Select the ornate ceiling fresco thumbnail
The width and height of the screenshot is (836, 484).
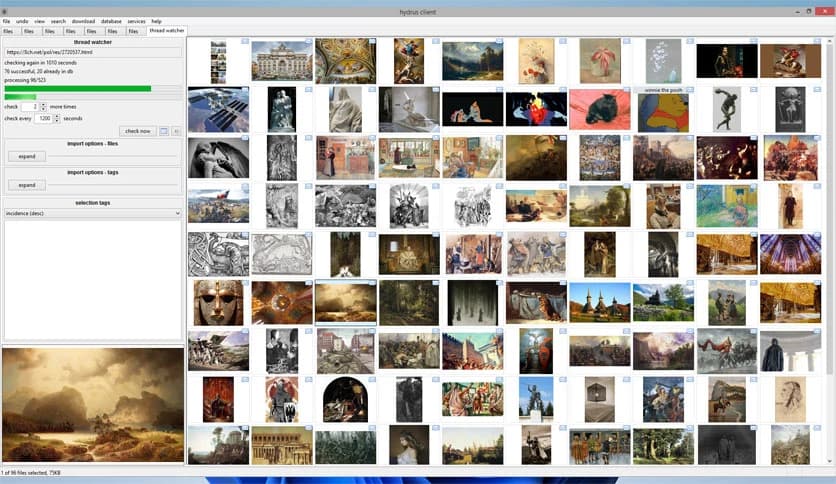coord(345,61)
